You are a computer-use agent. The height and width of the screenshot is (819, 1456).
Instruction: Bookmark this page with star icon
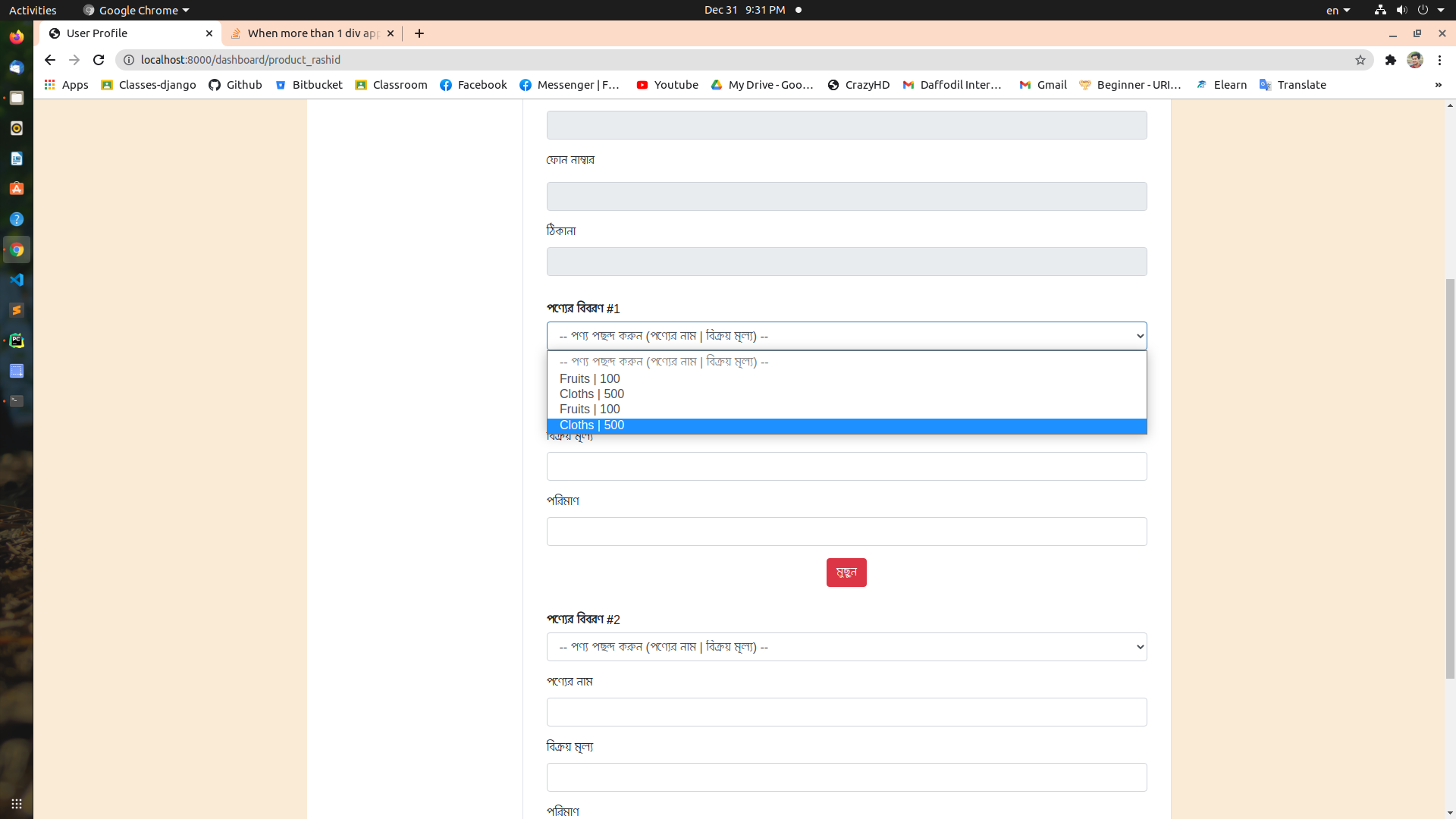(1360, 60)
